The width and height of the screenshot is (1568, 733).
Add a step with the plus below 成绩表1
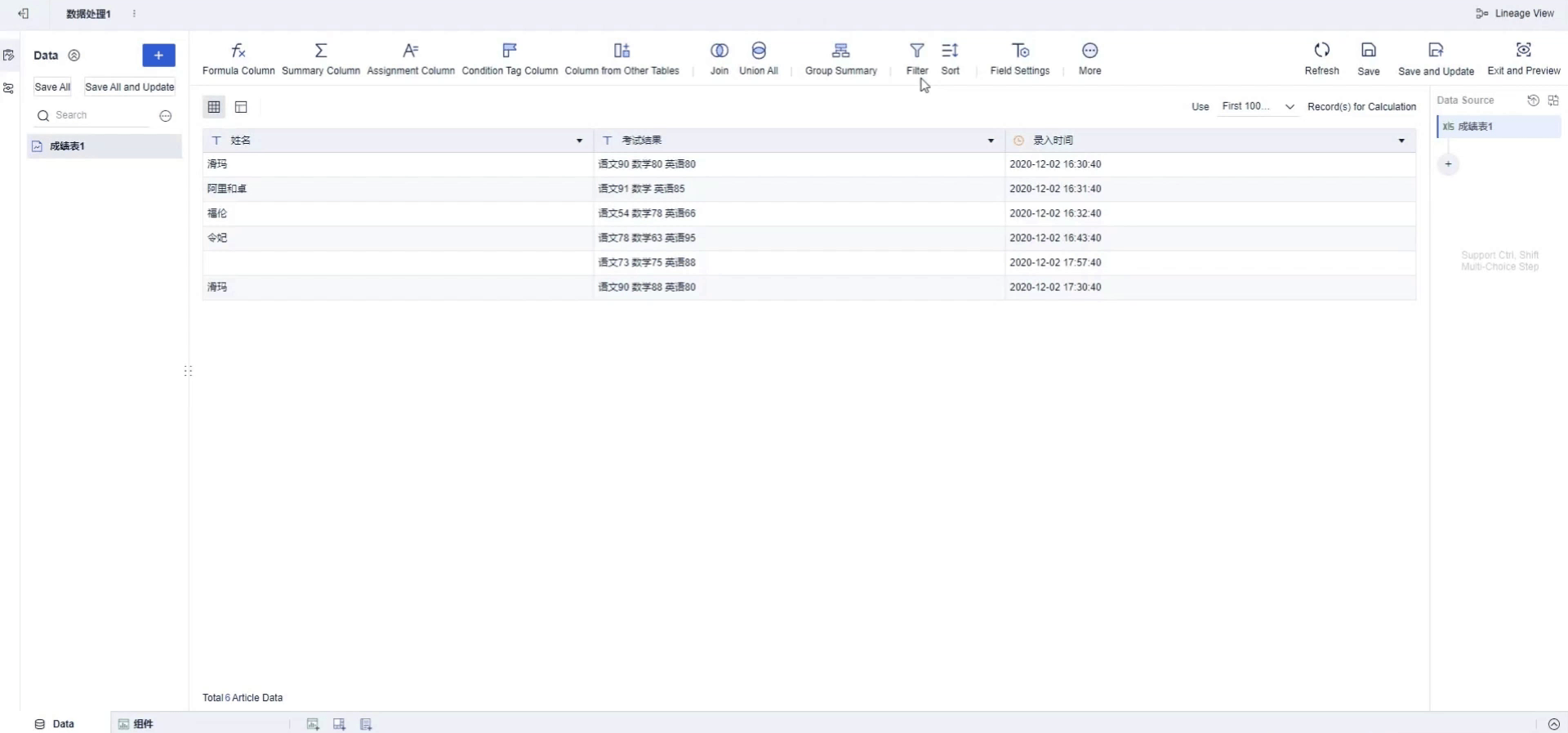(1448, 164)
